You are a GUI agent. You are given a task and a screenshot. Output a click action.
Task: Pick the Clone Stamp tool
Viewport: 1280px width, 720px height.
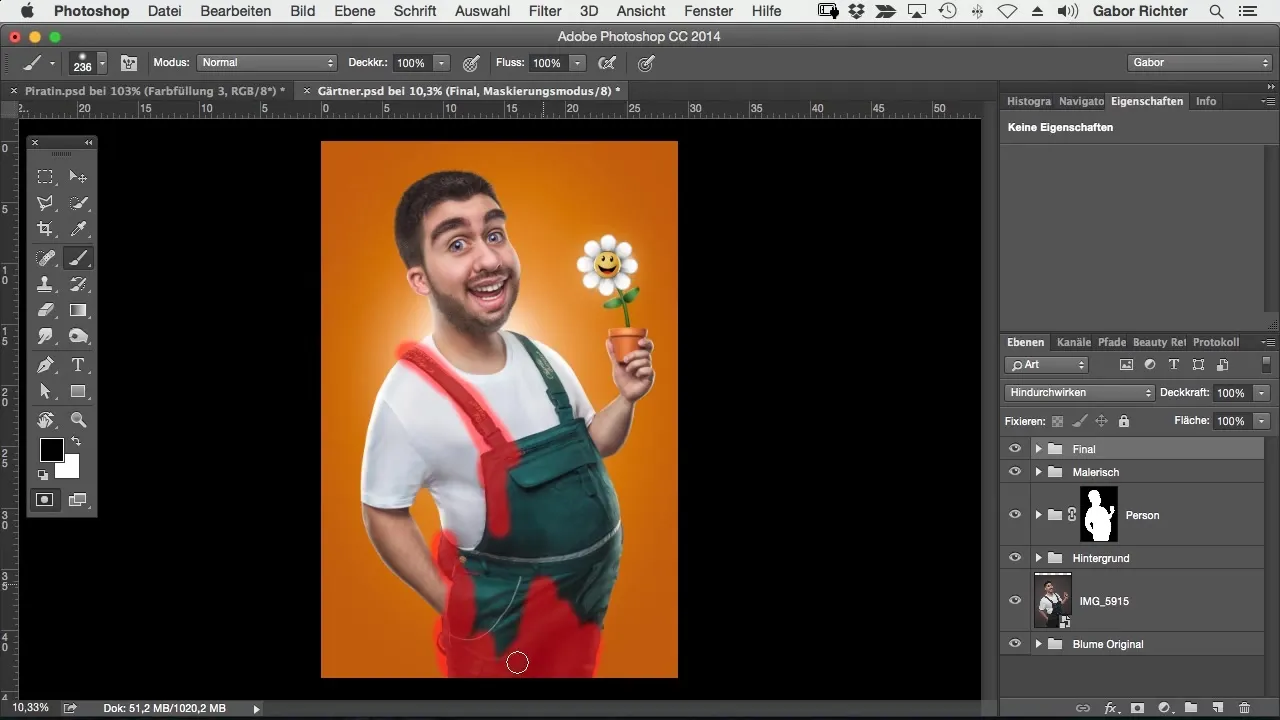(x=45, y=284)
